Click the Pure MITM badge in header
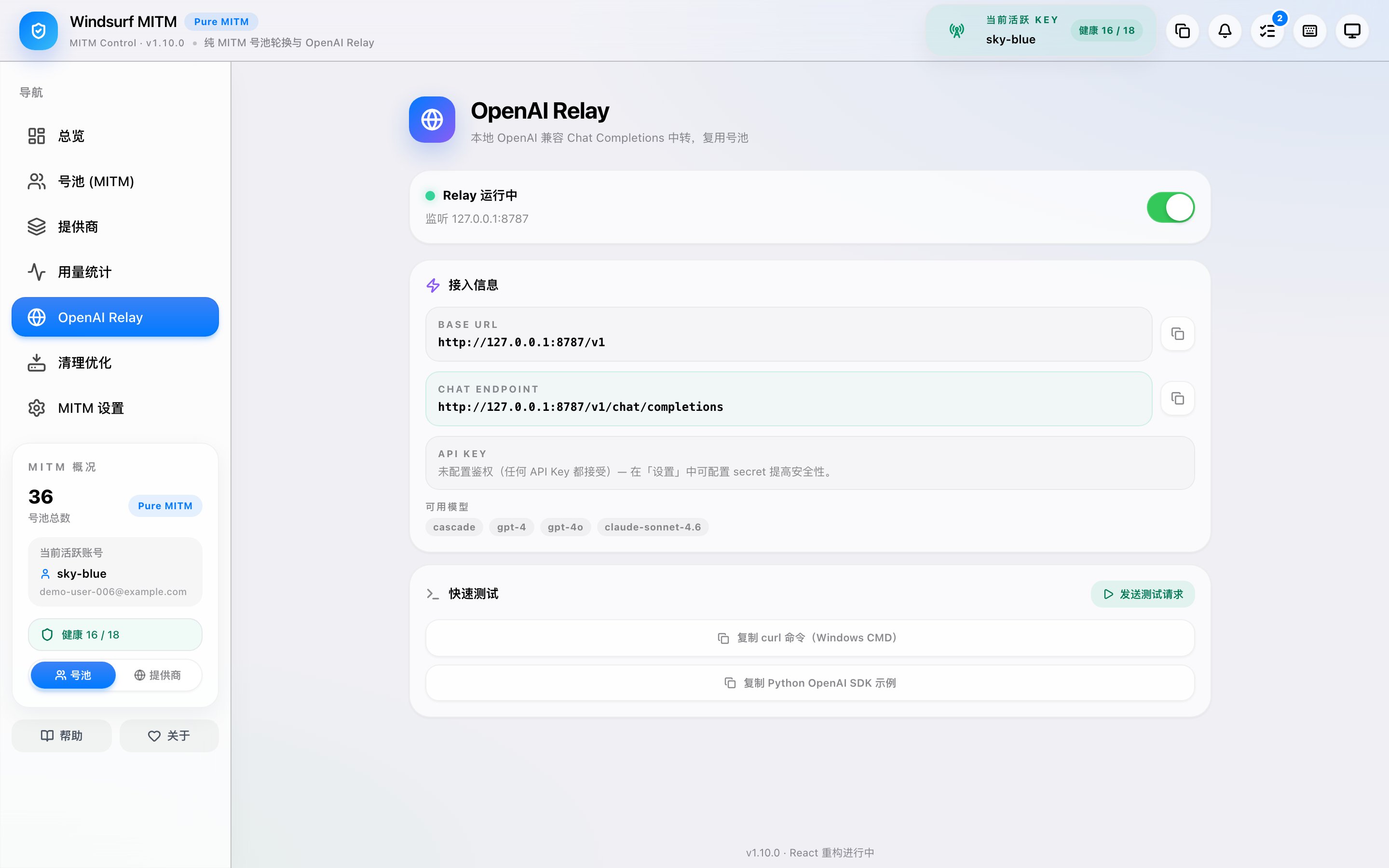The width and height of the screenshot is (1389, 868). 221,22
